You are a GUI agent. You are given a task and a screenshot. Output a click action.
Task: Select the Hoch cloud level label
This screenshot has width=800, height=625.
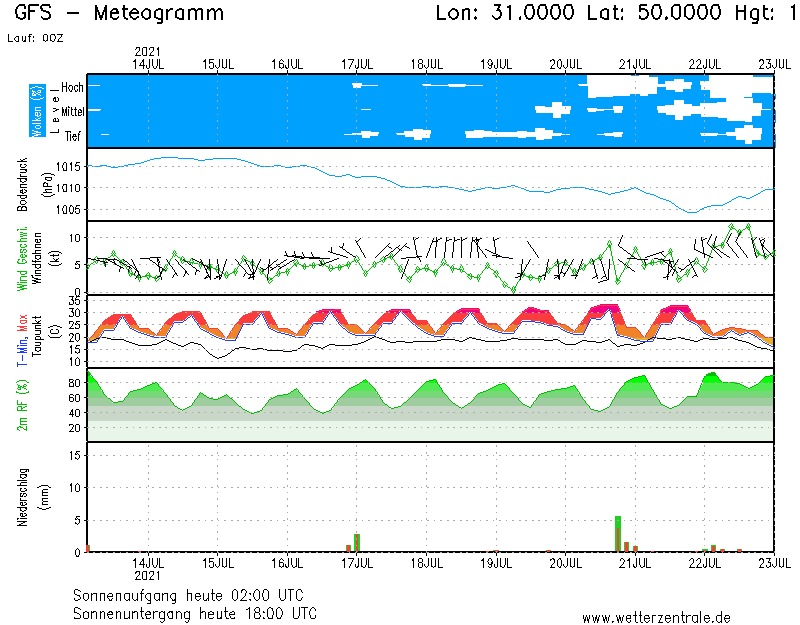click(x=72, y=87)
